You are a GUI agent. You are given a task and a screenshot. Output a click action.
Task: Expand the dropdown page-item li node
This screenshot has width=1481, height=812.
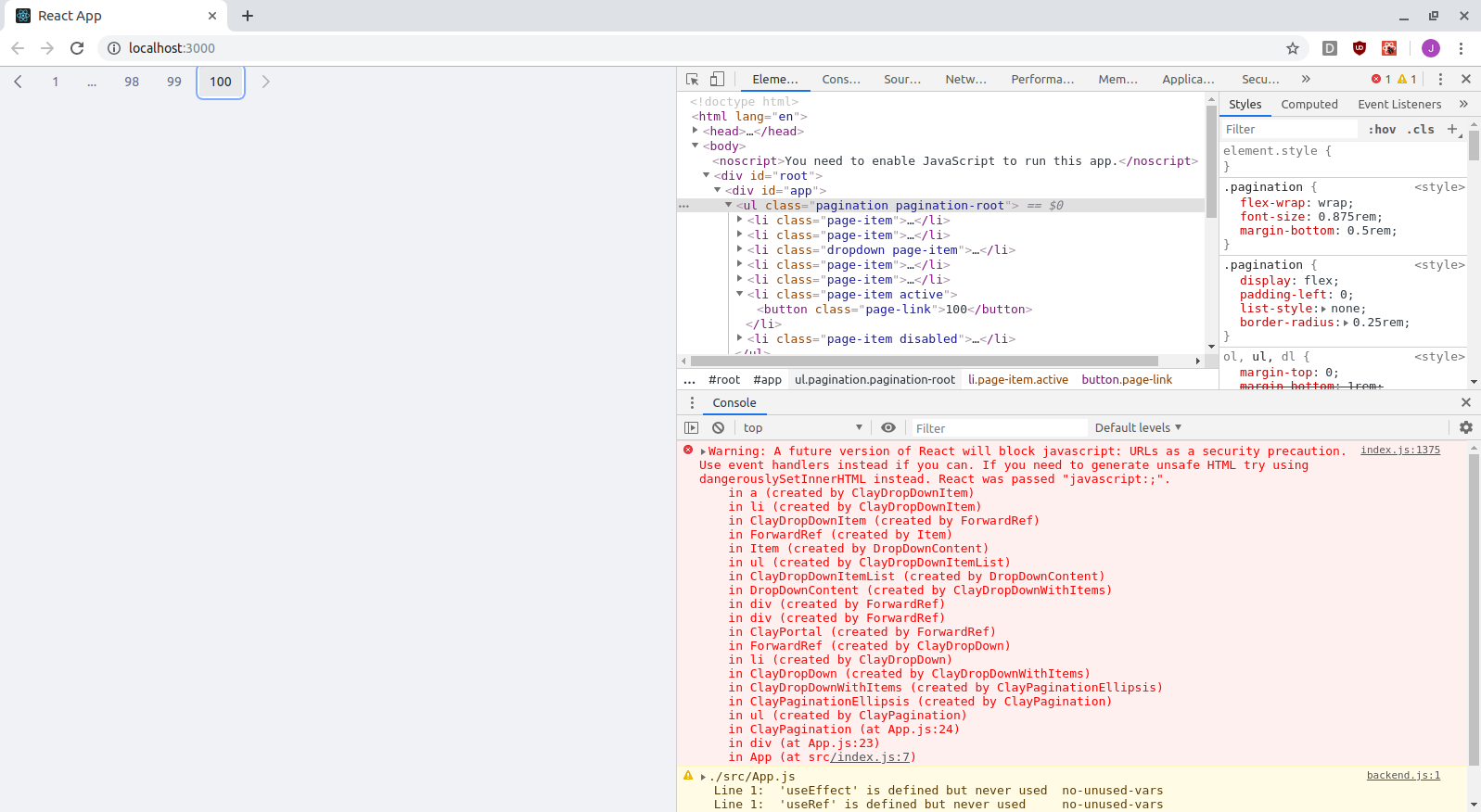(x=739, y=249)
